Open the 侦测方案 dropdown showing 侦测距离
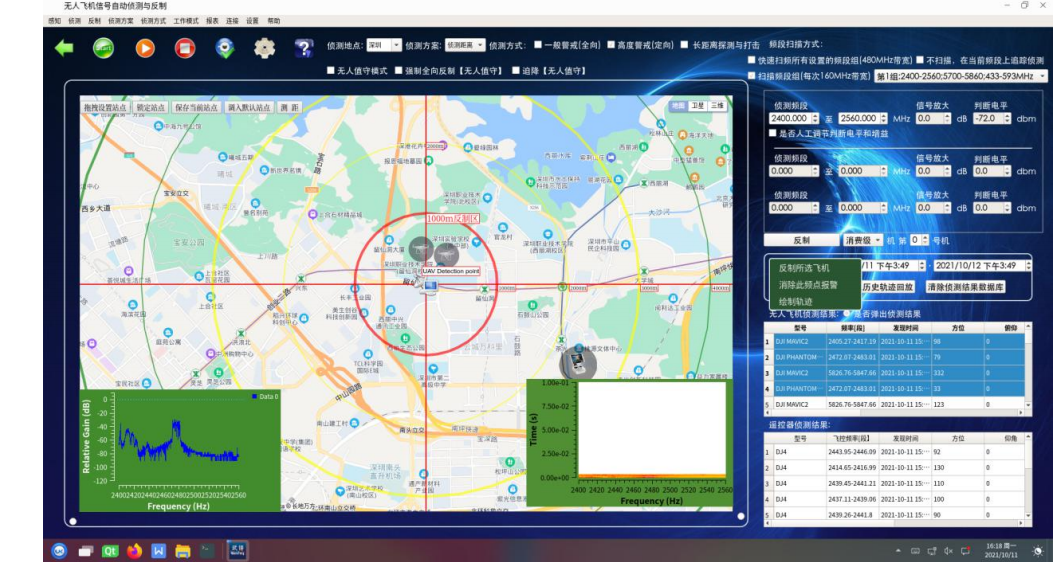 pyautogui.click(x=465, y=45)
